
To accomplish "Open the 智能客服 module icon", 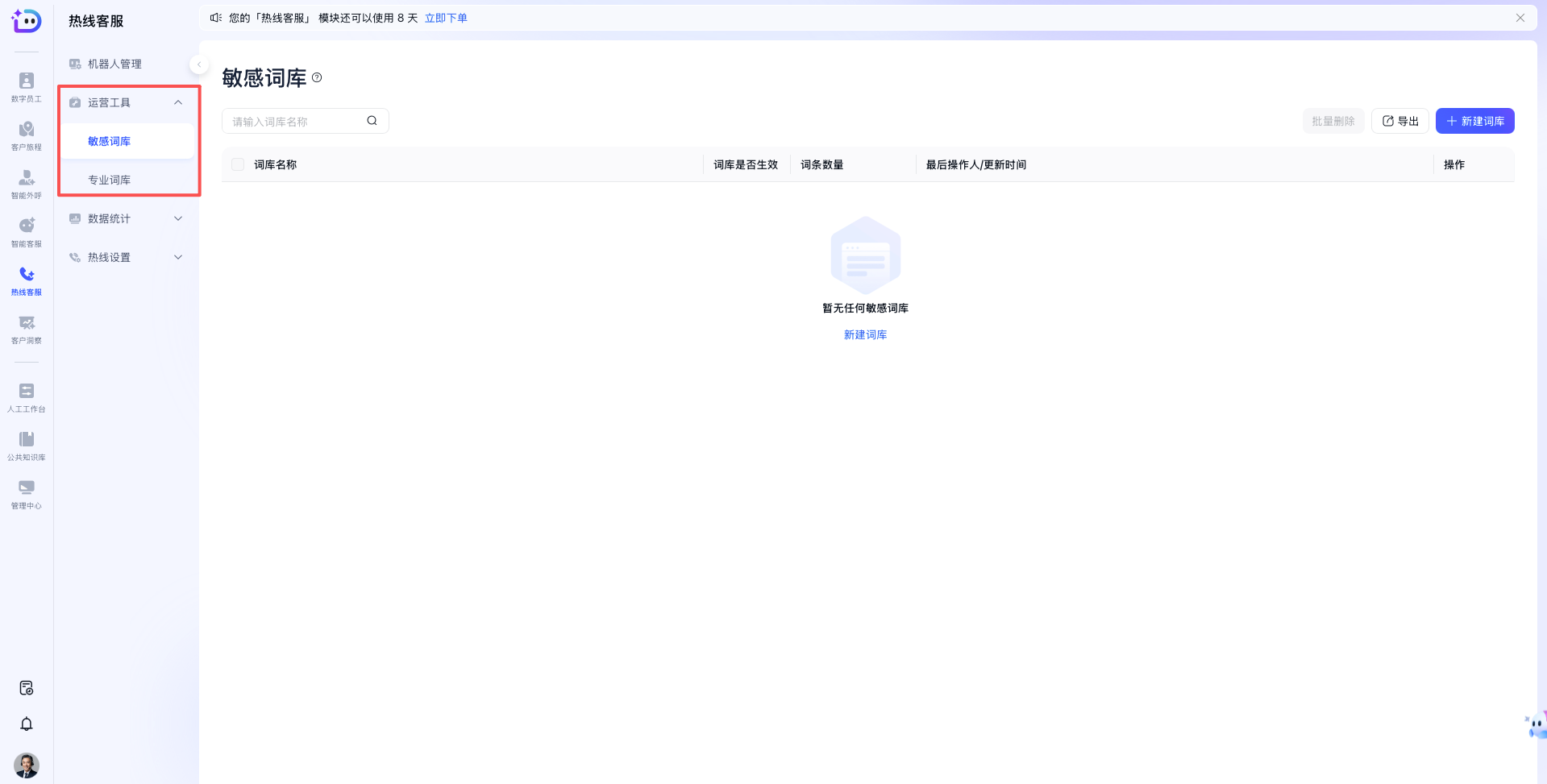I will tap(27, 232).
